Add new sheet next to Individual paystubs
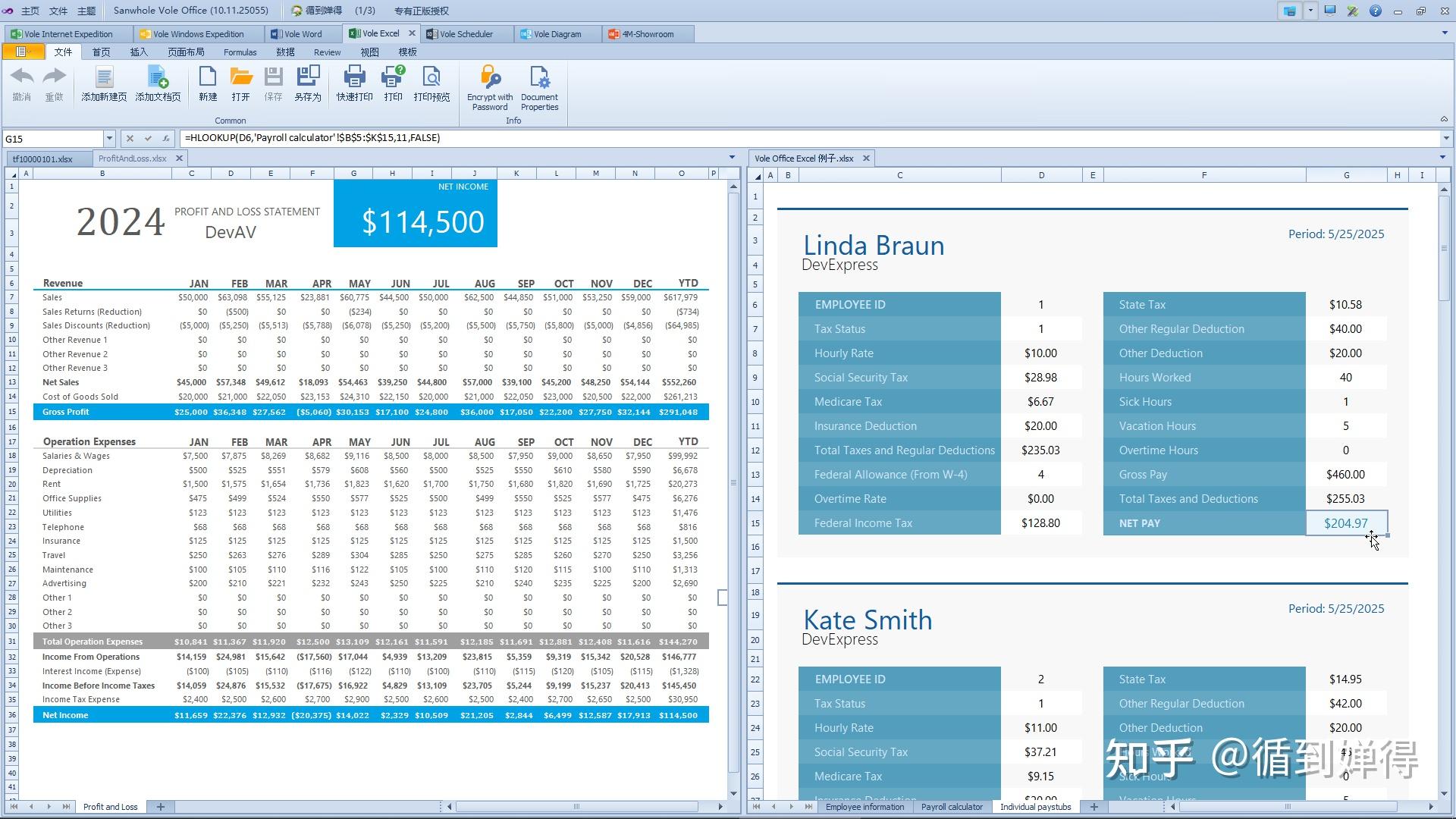1456x819 pixels. point(1094,807)
